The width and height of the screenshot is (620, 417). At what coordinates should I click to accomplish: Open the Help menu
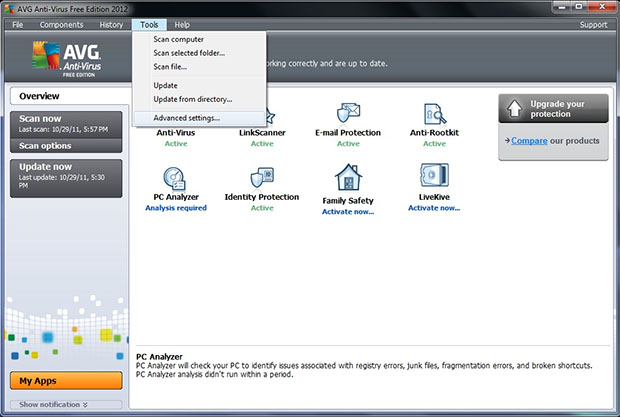pyautogui.click(x=182, y=25)
